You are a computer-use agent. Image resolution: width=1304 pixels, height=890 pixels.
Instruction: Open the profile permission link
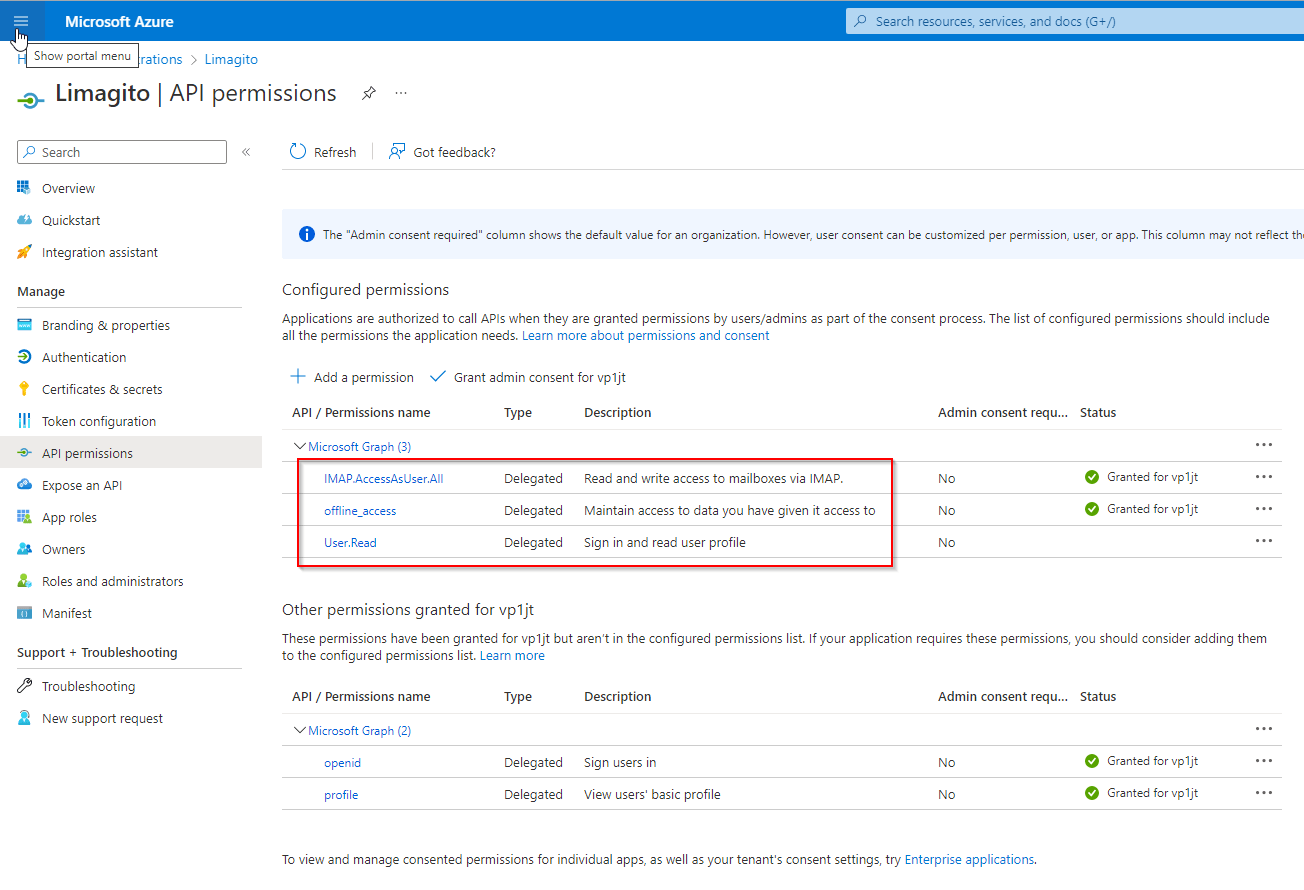[341, 794]
